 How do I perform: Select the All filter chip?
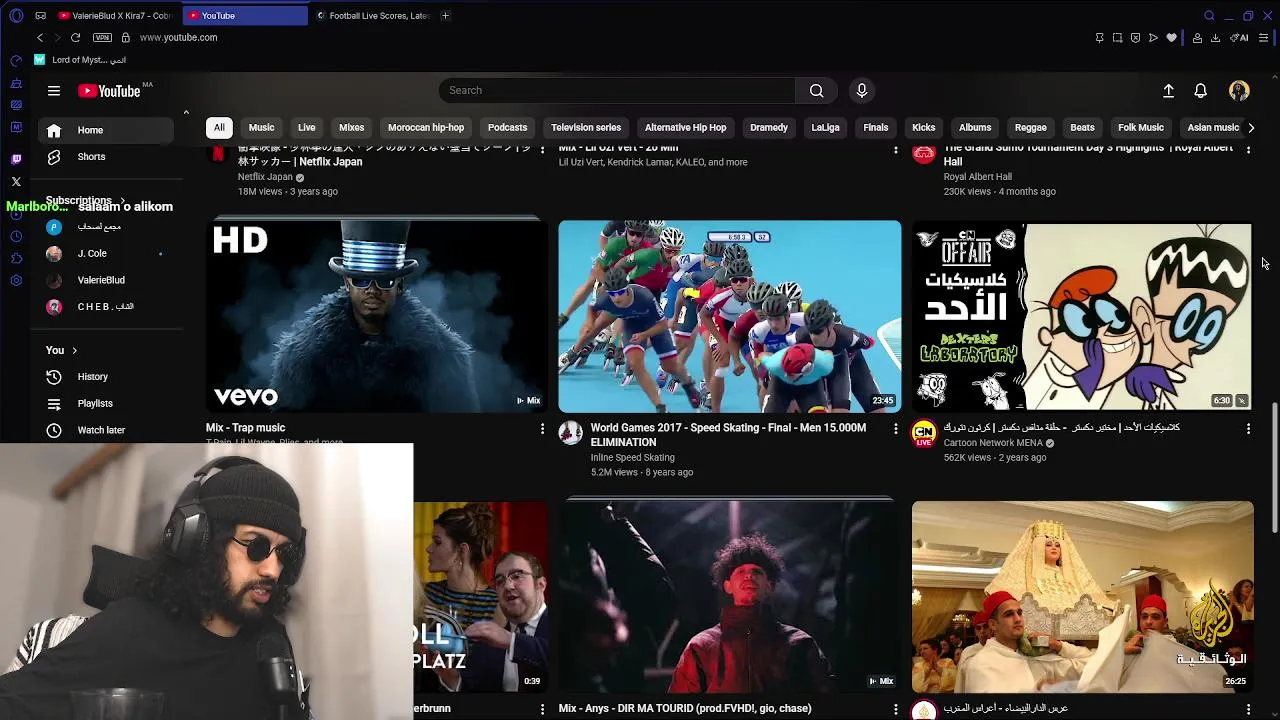pos(219,128)
